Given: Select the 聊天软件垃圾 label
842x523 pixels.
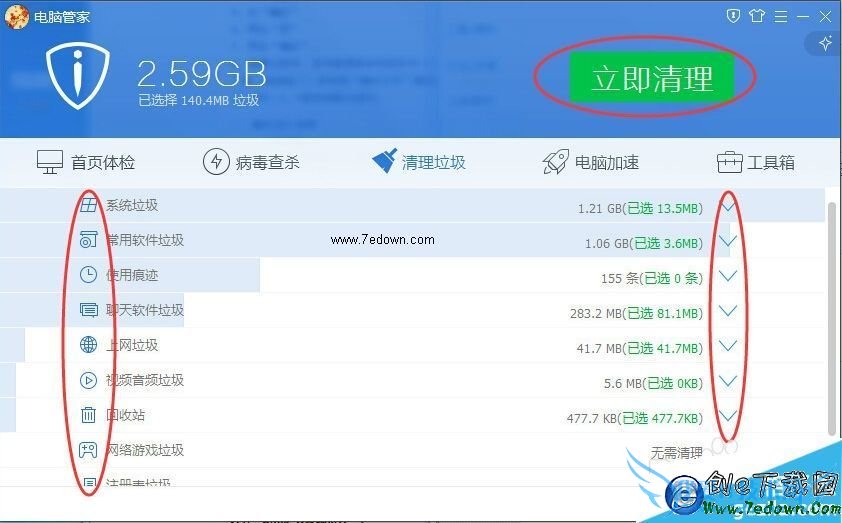Looking at the screenshot, I should 144,310.
